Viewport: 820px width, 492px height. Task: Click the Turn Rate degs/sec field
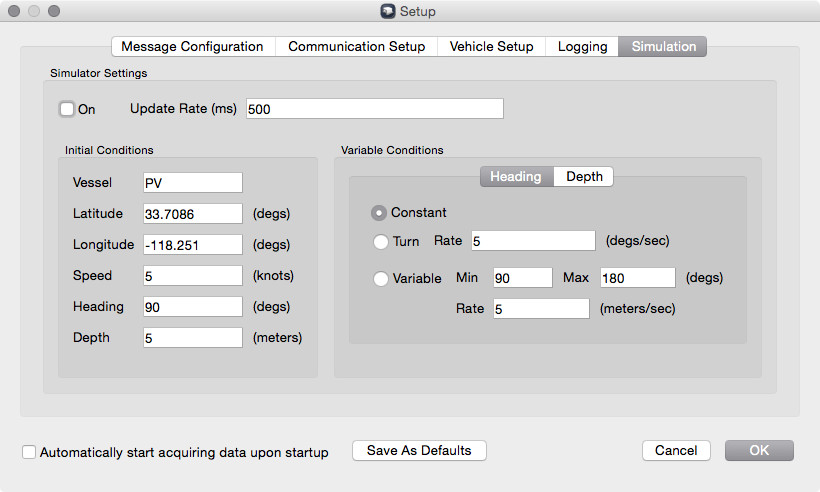click(x=531, y=240)
